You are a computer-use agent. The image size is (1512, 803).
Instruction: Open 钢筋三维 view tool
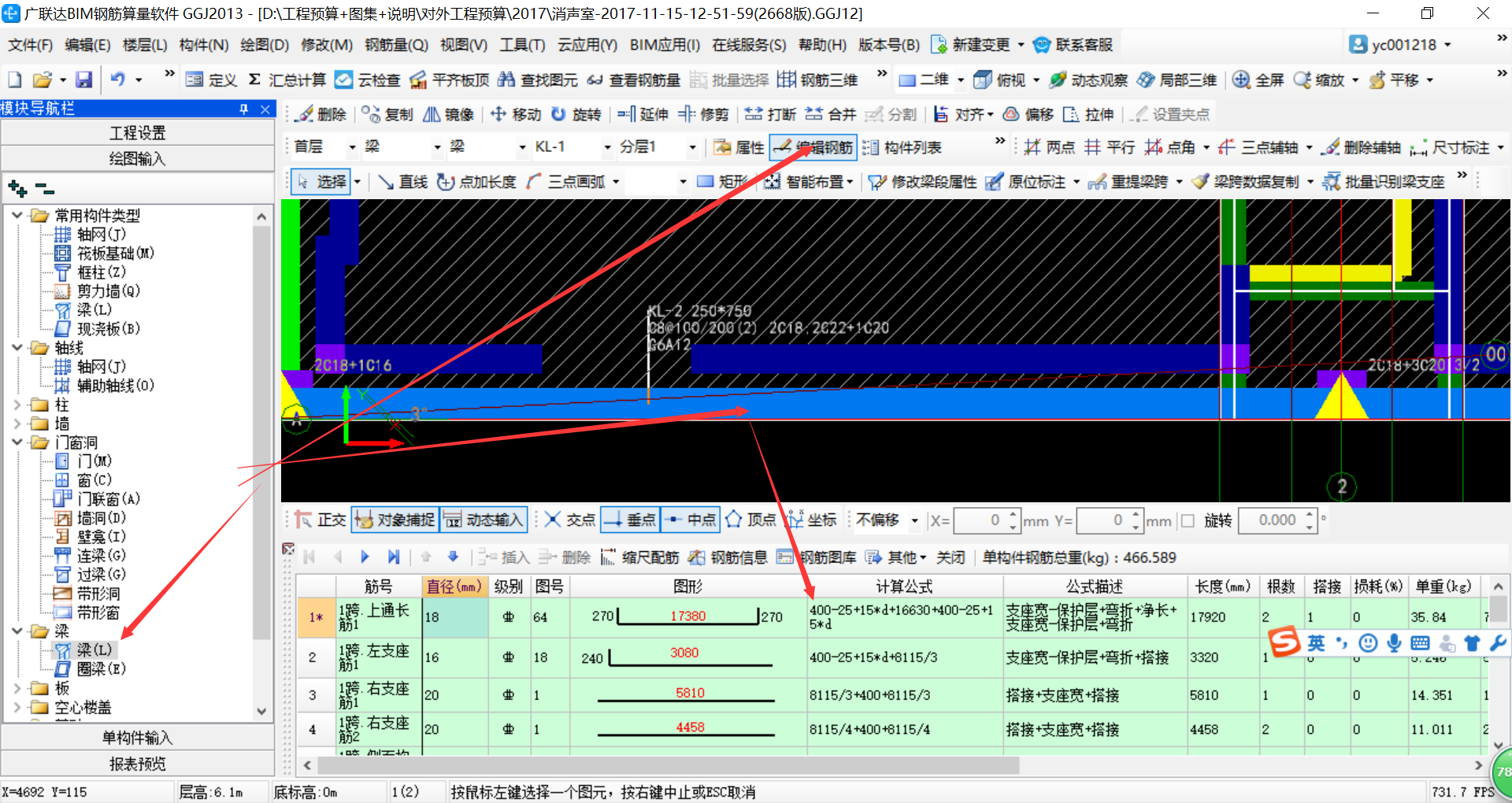817,80
